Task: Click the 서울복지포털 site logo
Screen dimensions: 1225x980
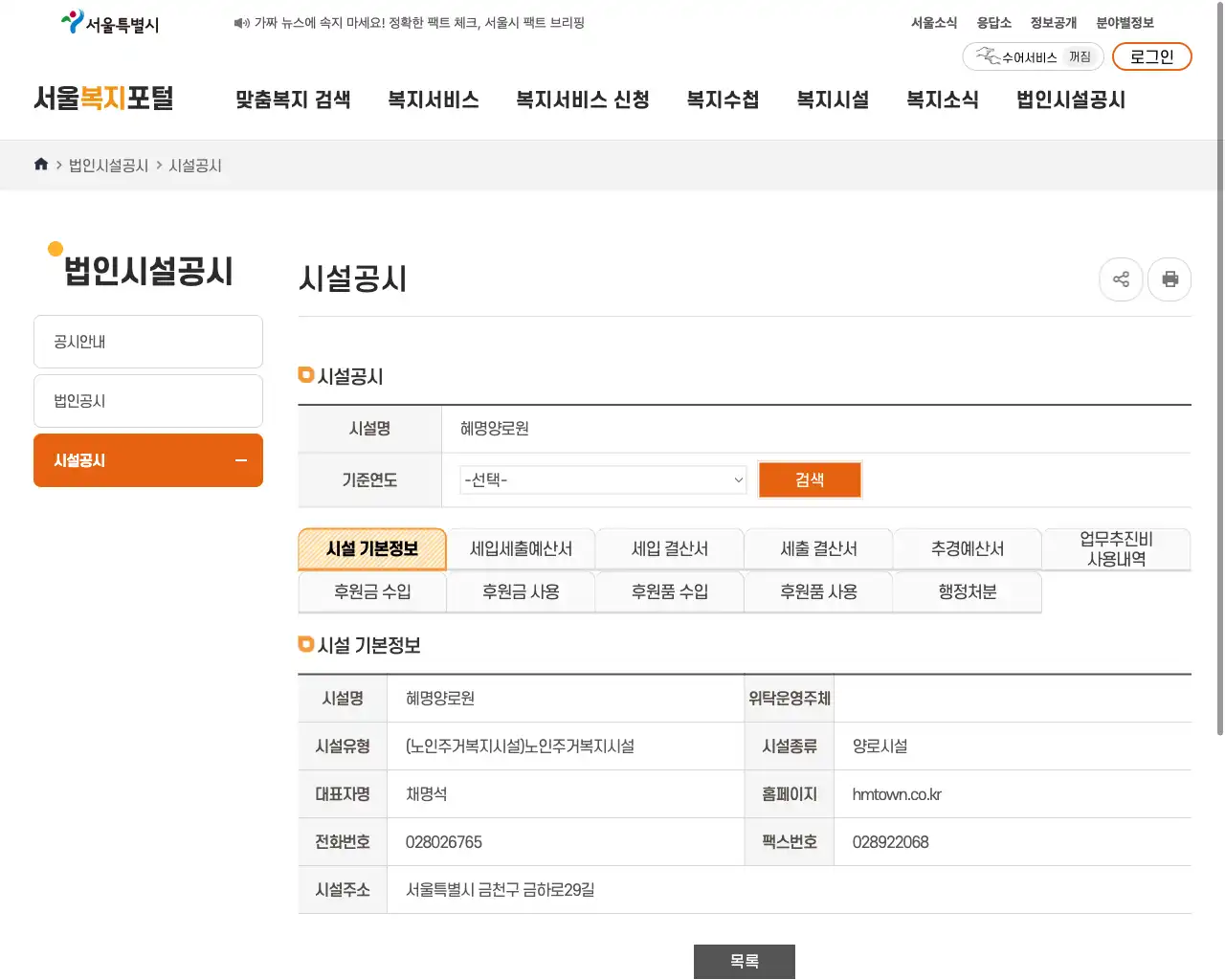Action: [x=103, y=99]
